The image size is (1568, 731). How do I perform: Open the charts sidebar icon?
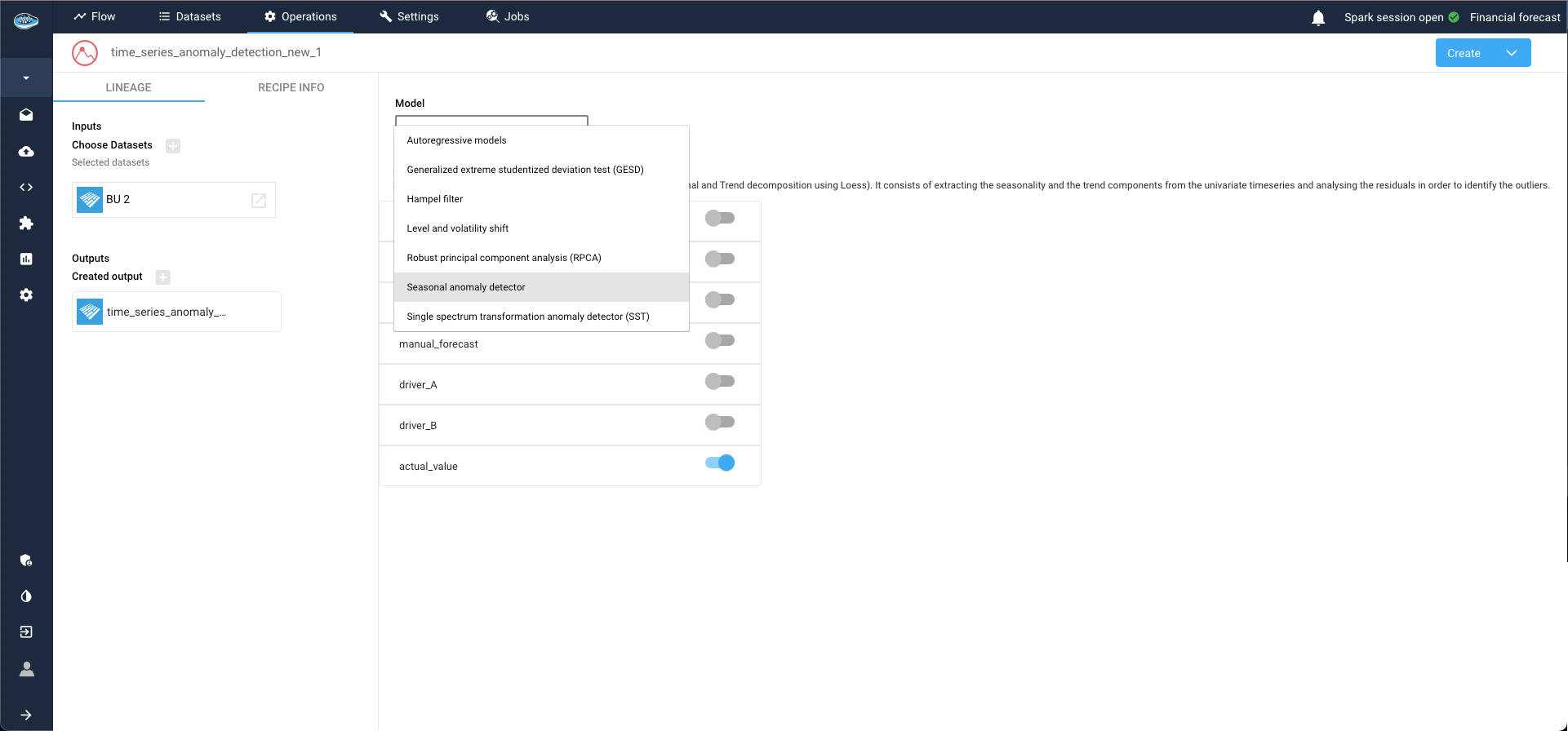point(26,259)
